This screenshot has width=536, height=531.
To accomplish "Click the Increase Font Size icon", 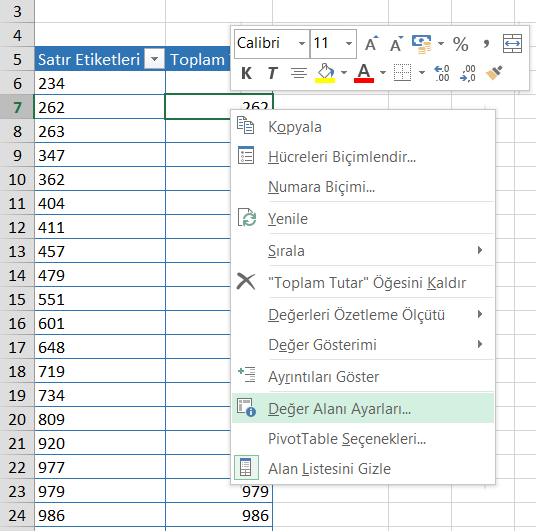I will [372, 44].
